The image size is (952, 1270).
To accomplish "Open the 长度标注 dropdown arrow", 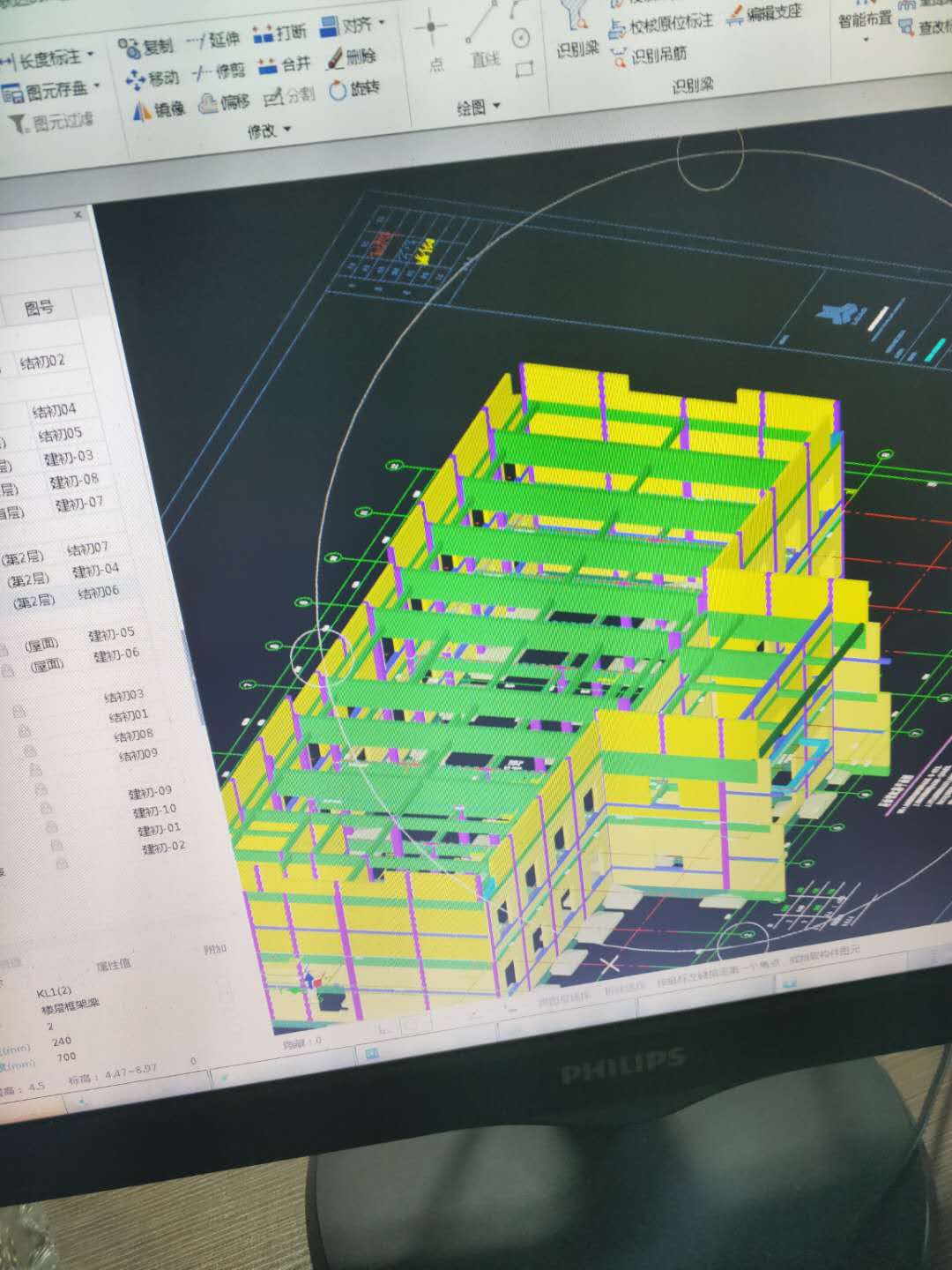I will tap(91, 55).
